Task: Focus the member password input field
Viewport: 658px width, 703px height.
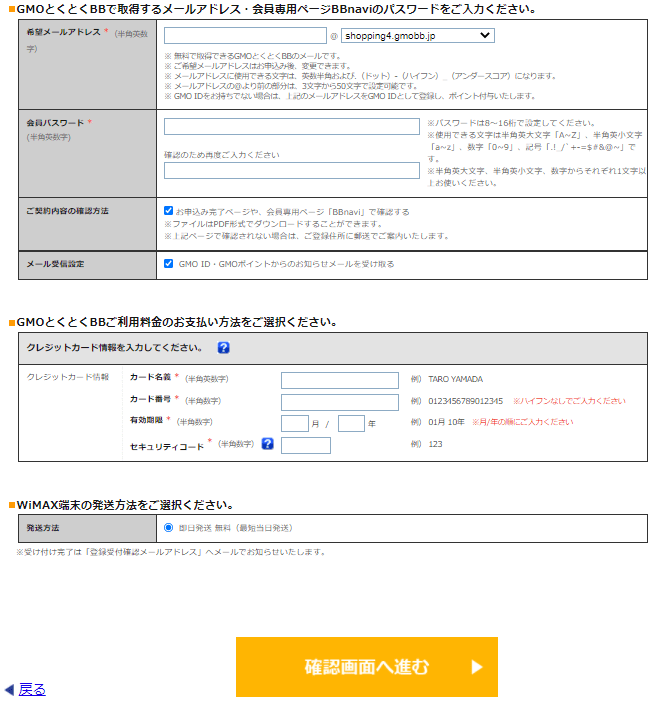Action: click(292, 126)
